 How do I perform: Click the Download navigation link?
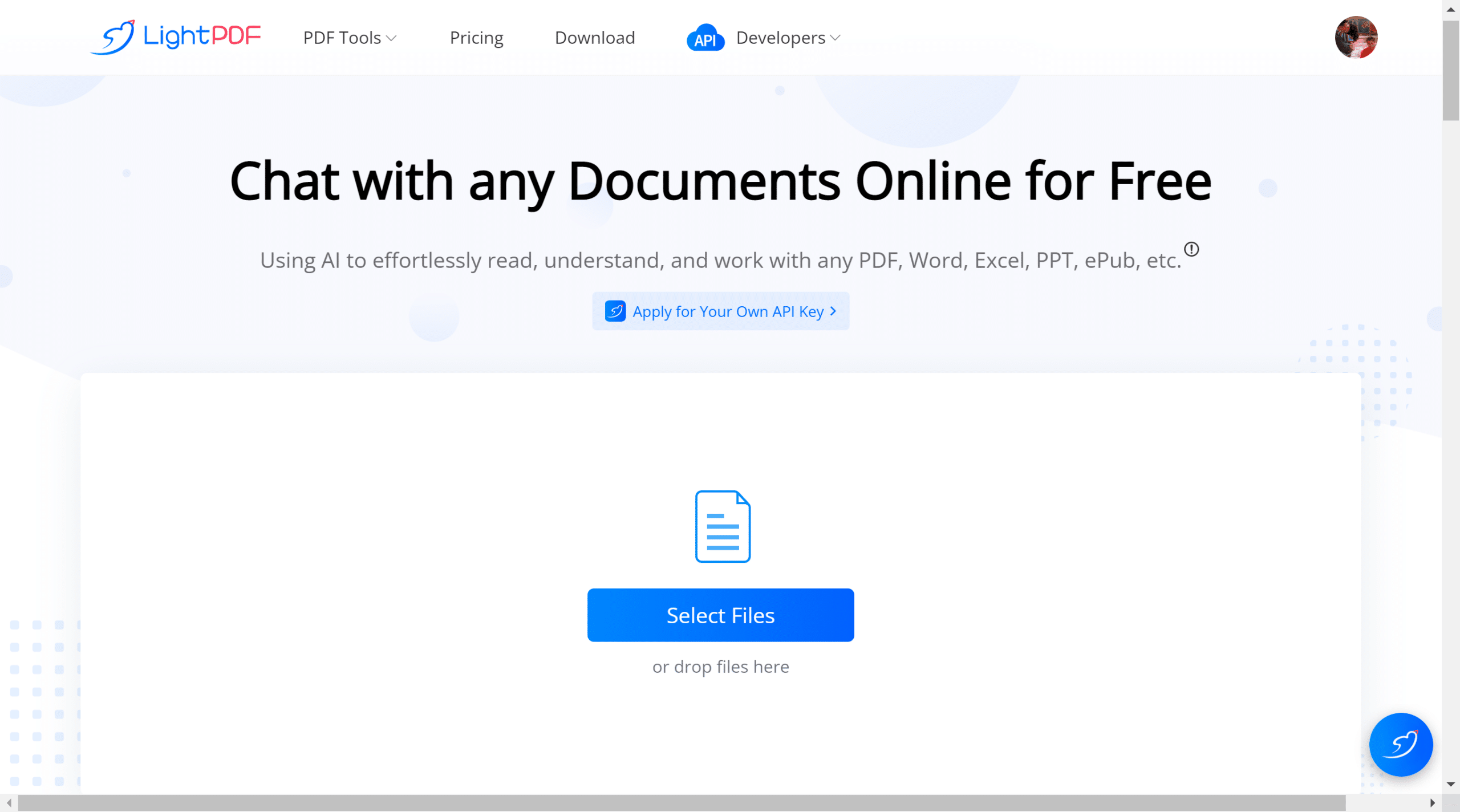point(595,37)
